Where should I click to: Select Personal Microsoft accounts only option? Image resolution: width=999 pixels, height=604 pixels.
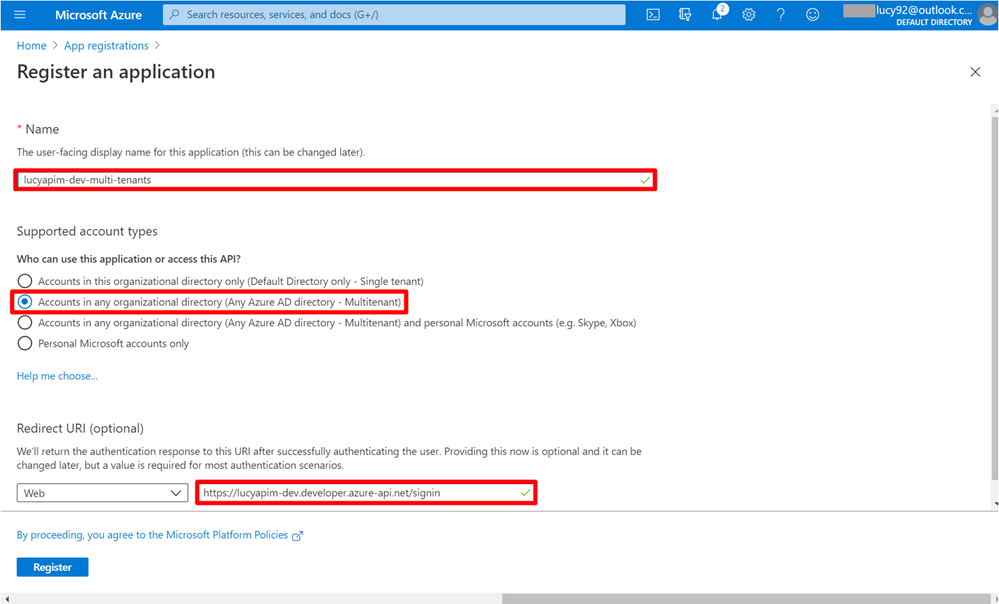coord(103,343)
